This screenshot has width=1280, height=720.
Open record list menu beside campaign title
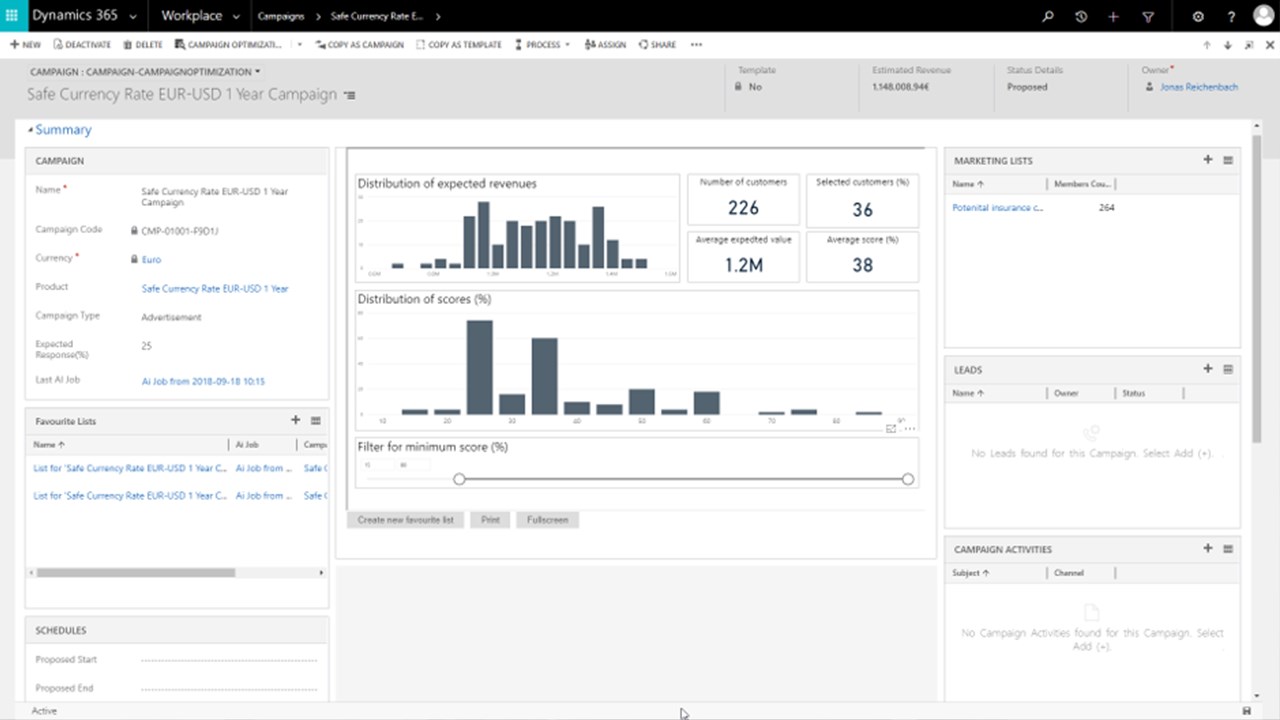point(349,95)
